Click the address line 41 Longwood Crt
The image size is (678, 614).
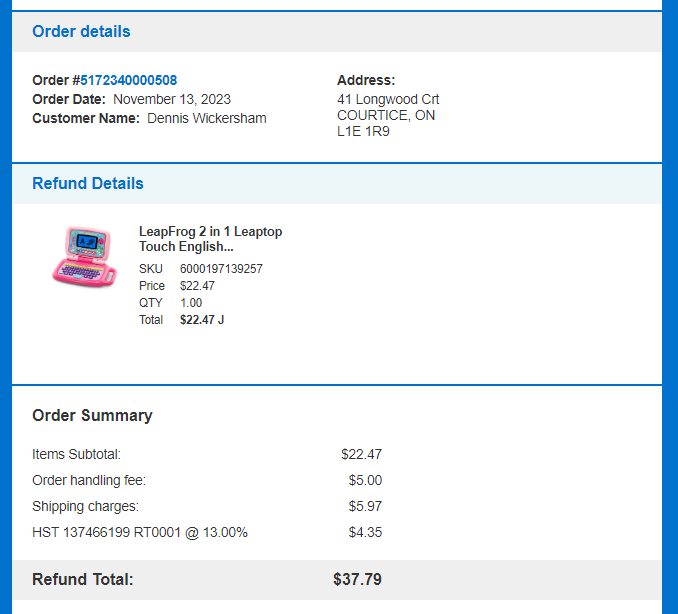388,99
